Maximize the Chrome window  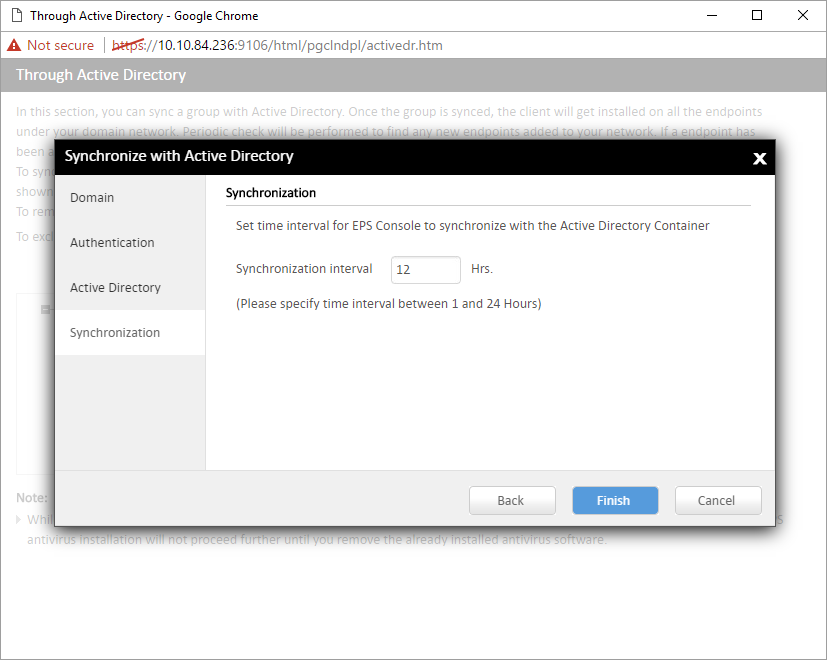757,15
